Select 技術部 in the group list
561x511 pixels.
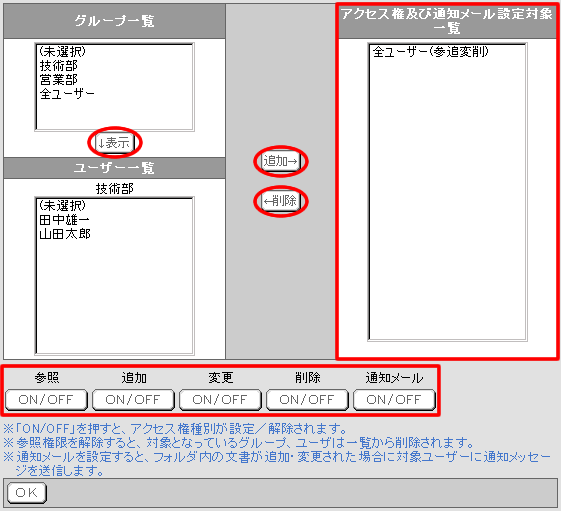[x=114, y=66]
